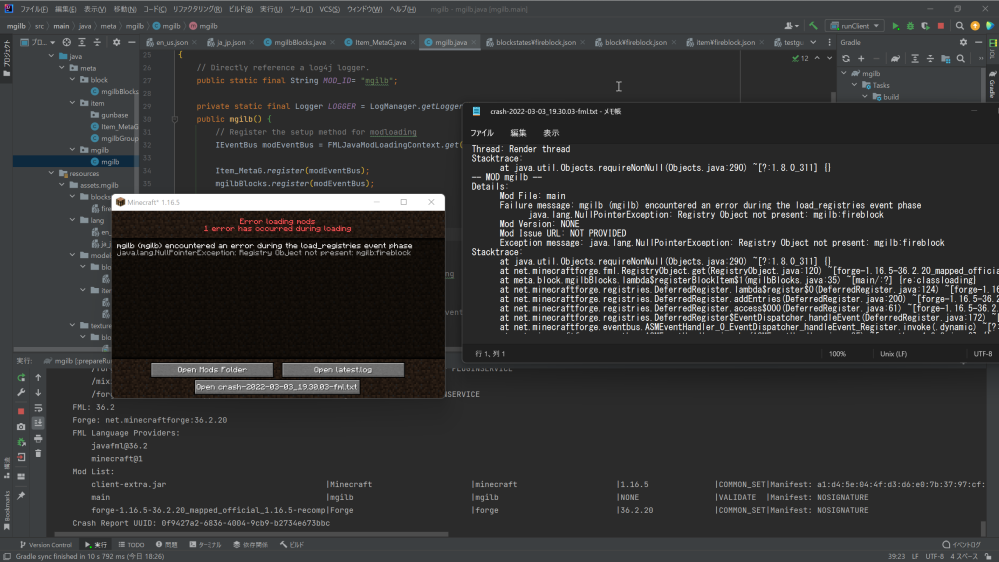Viewport: 999px width, 562px height.
Task: Close the ja_jp.json editor tab
Action: click(x=252, y=43)
